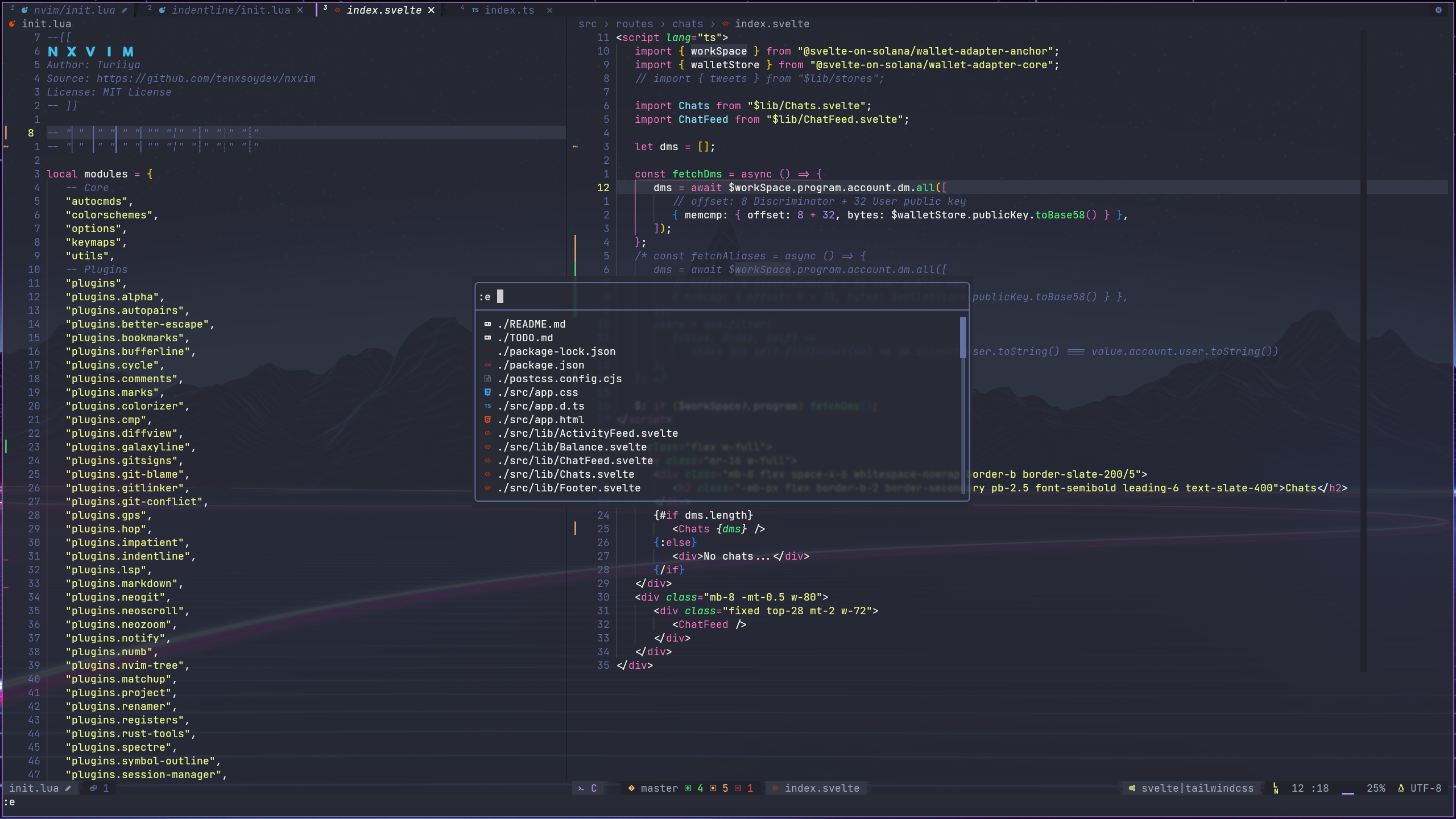Click the Svelte icon beside ./src/lib/Chats.svelte
1456x819 pixels.
(x=487, y=474)
